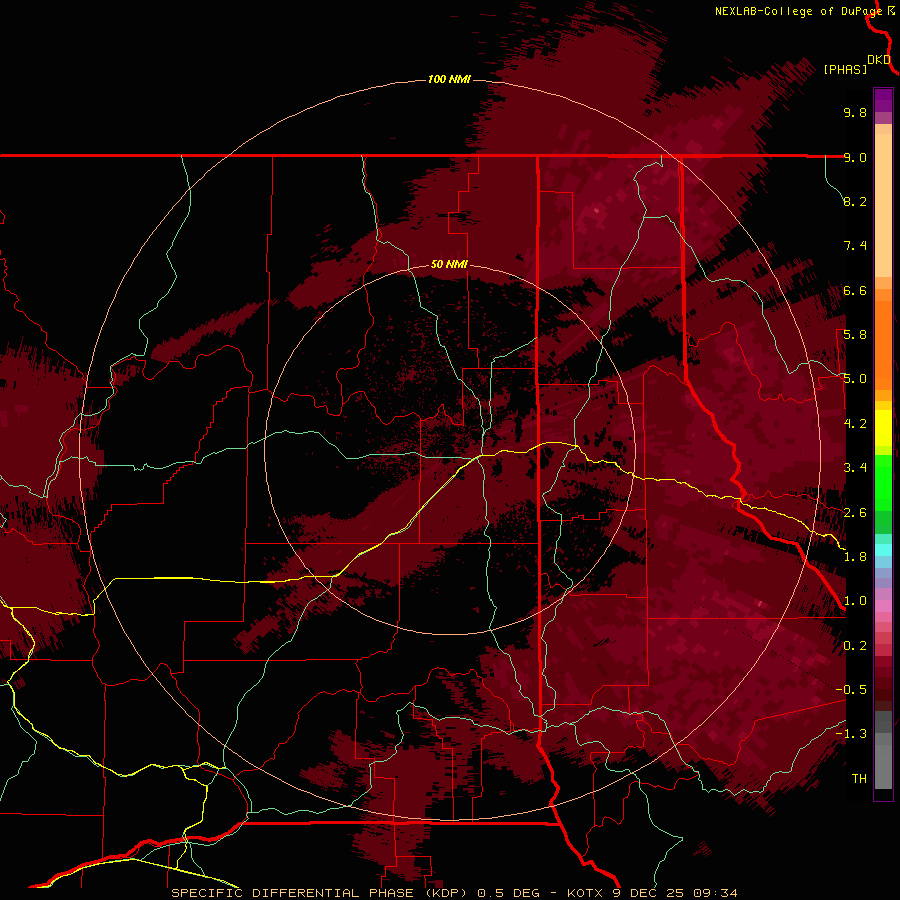The height and width of the screenshot is (900, 900).
Task: Click the 5.0 value on the scale
Action: point(855,379)
